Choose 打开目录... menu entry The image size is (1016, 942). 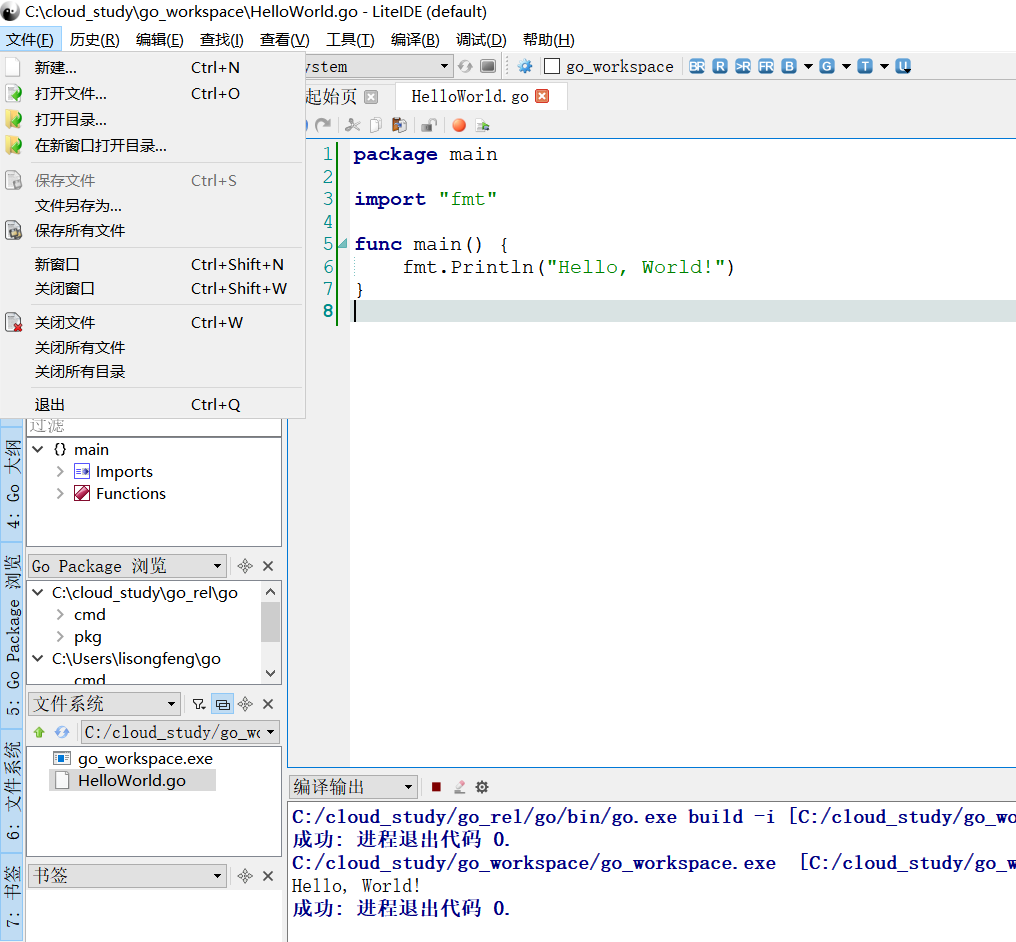pos(153,120)
